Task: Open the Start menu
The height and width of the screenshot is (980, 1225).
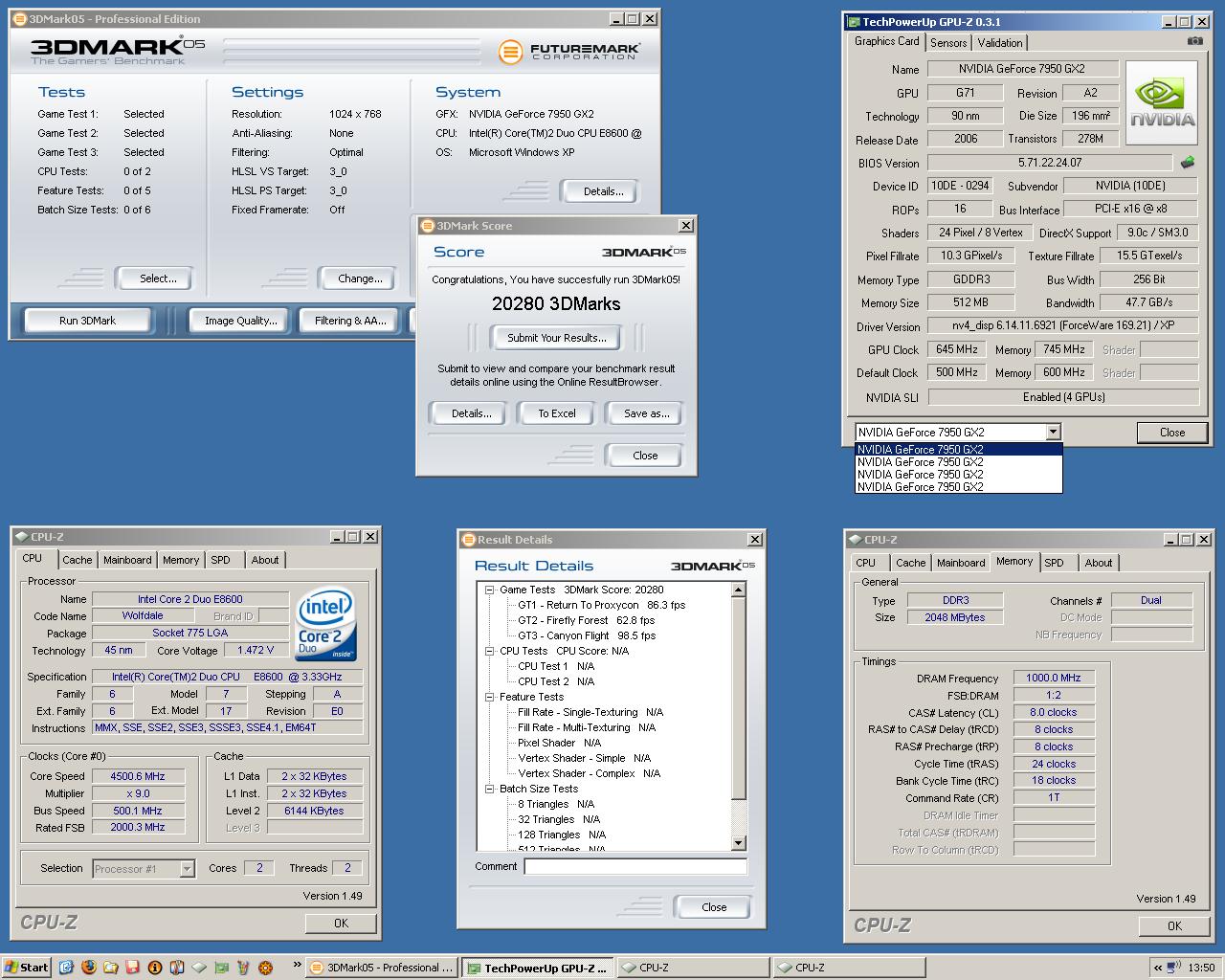Action: click(x=27, y=968)
